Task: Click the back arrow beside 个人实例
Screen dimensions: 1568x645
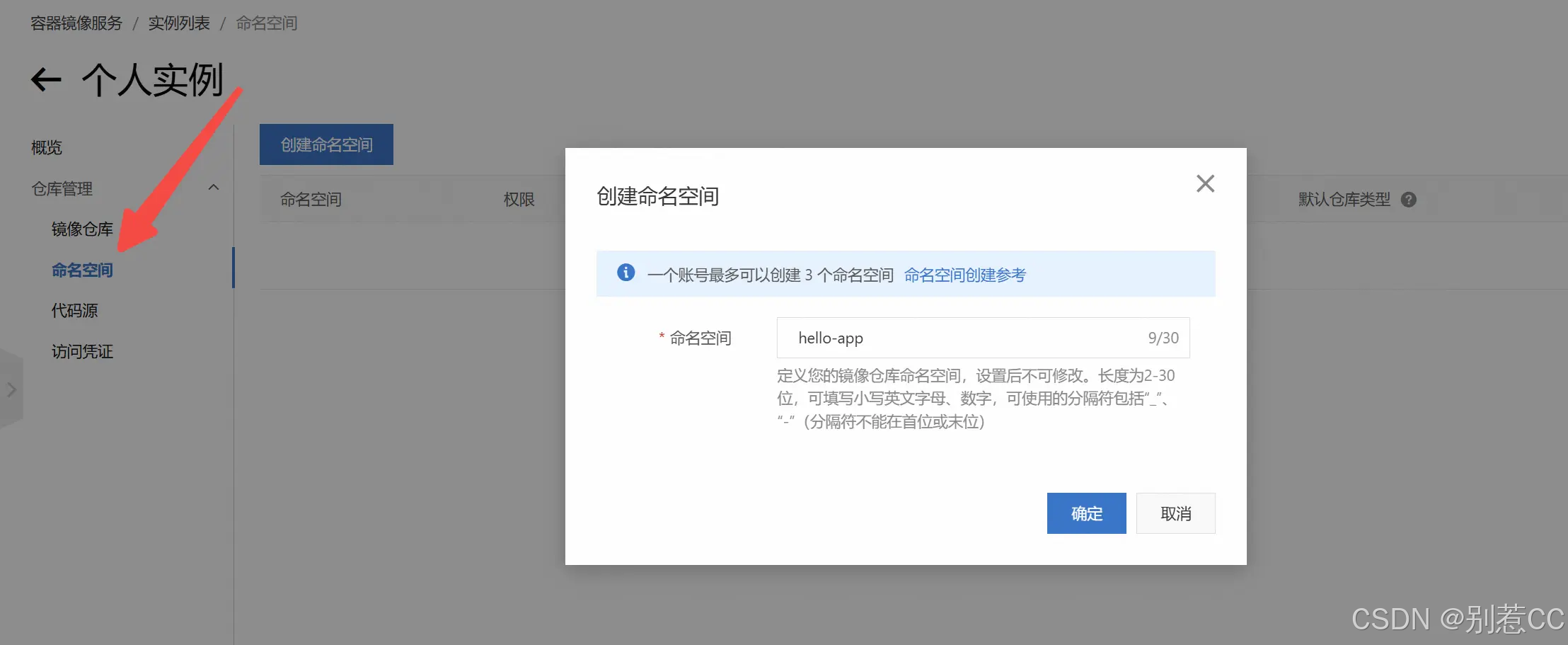Action: coord(46,79)
